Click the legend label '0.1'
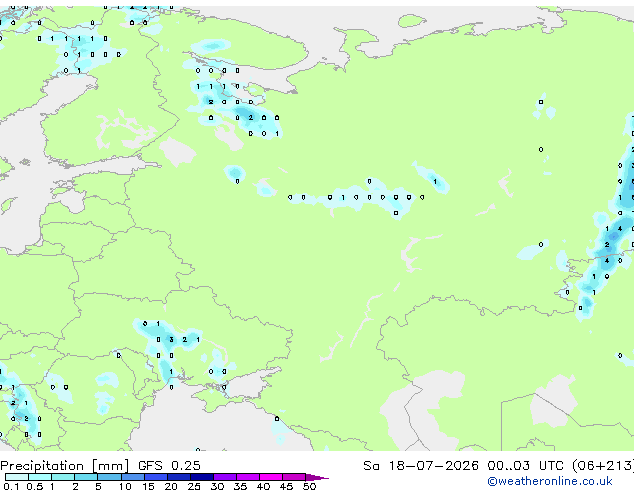Viewport: 634px width, 490px height. tap(12, 486)
